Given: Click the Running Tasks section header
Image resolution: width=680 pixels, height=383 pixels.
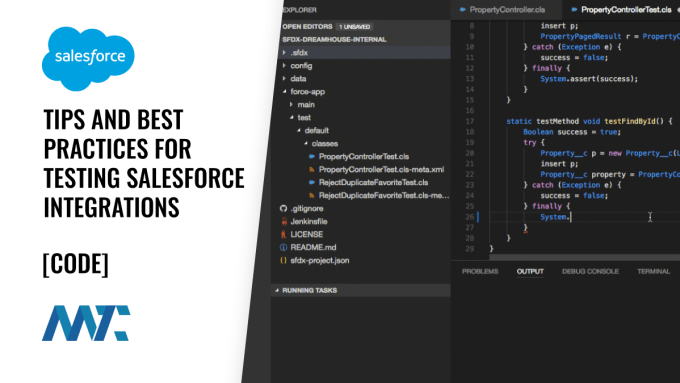Looking at the screenshot, I should 361,290.
